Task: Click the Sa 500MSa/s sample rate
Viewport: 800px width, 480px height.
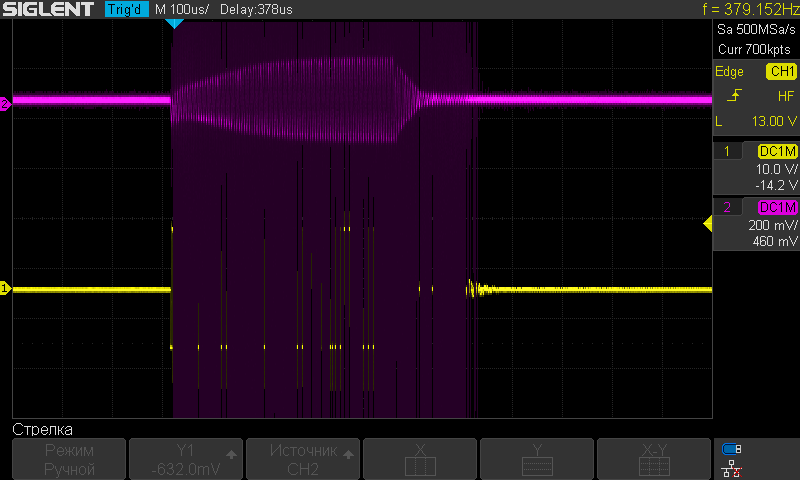Action: coord(756,29)
